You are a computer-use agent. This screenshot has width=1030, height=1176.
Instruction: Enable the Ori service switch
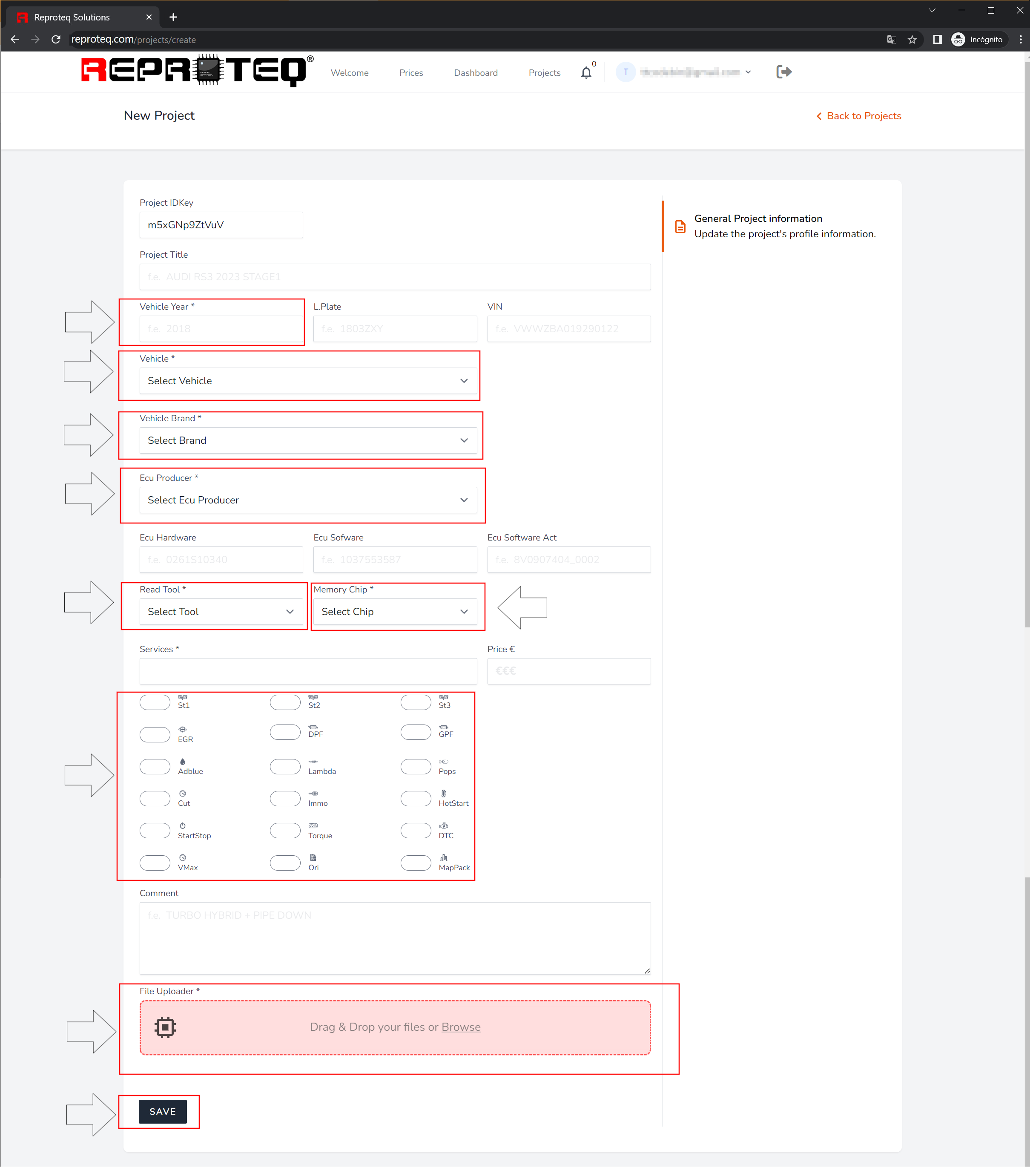coord(285,863)
